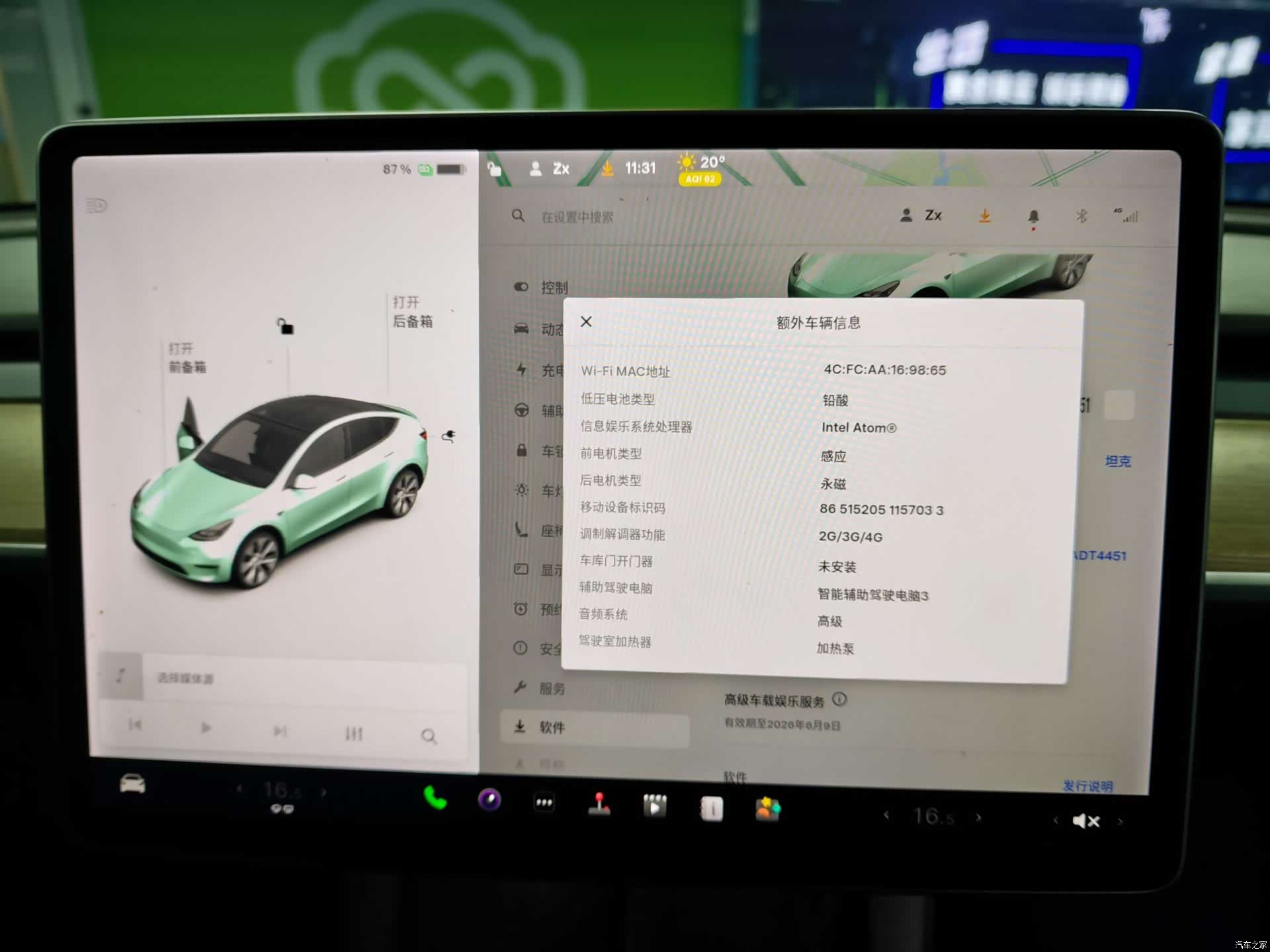
Task: Tap the wrench icon beside 服务
Action: tap(520, 688)
